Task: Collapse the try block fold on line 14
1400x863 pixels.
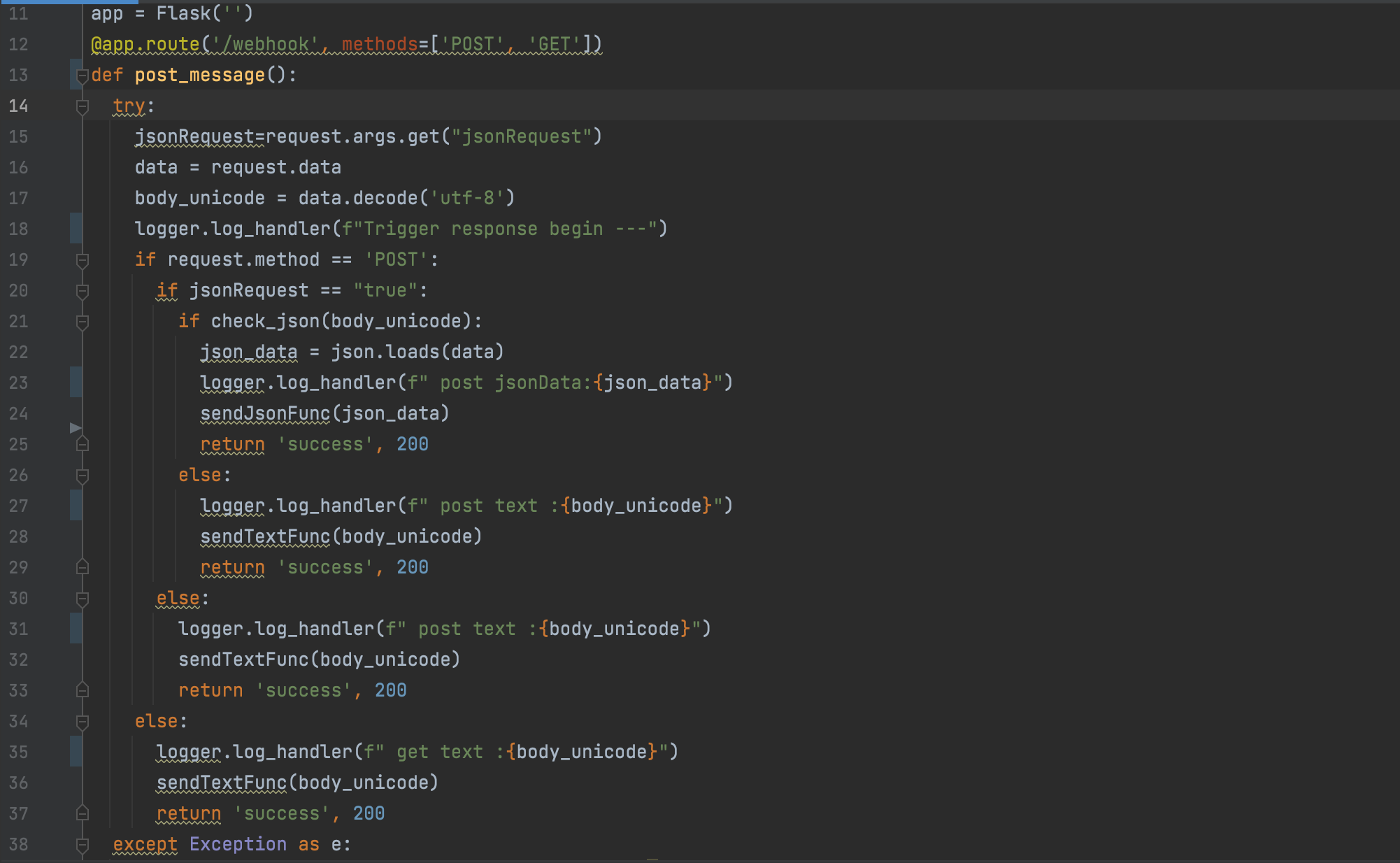Action: point(83,106)
